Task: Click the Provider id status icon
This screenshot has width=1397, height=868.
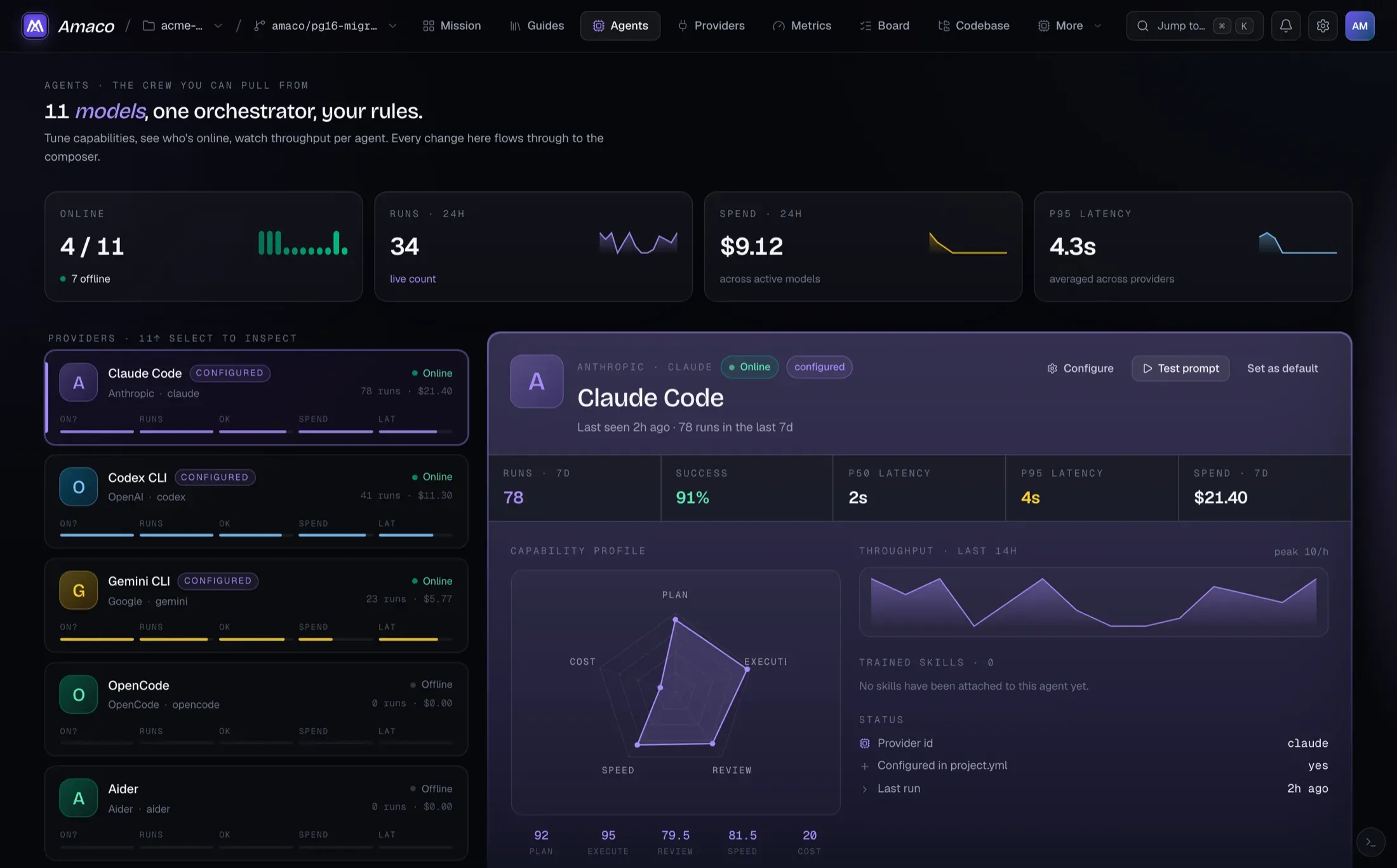Action: [x=864, y=743]
